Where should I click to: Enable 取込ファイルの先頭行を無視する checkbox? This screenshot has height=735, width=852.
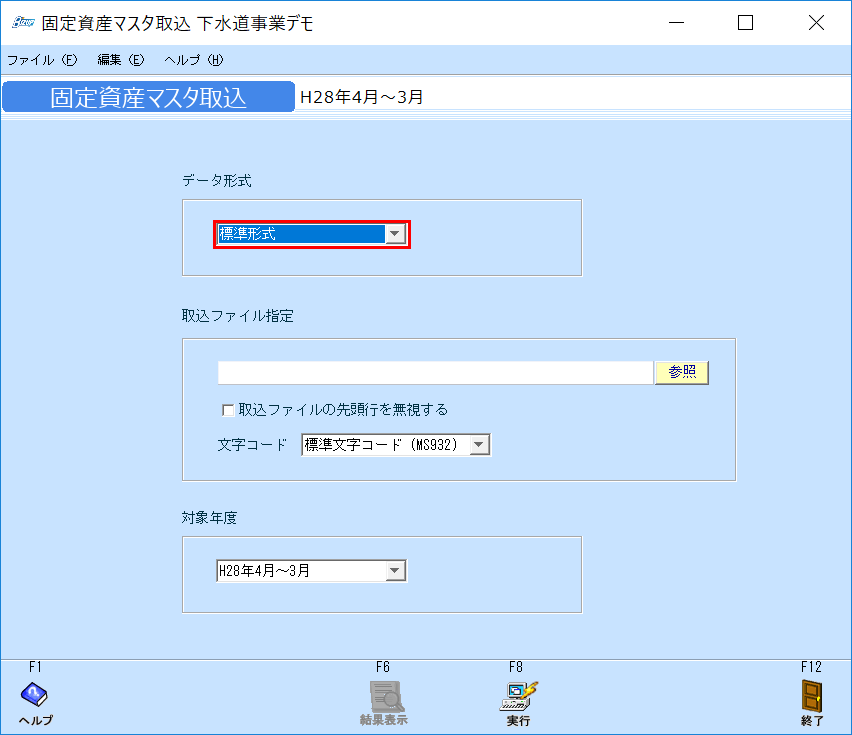pos(227,409)
